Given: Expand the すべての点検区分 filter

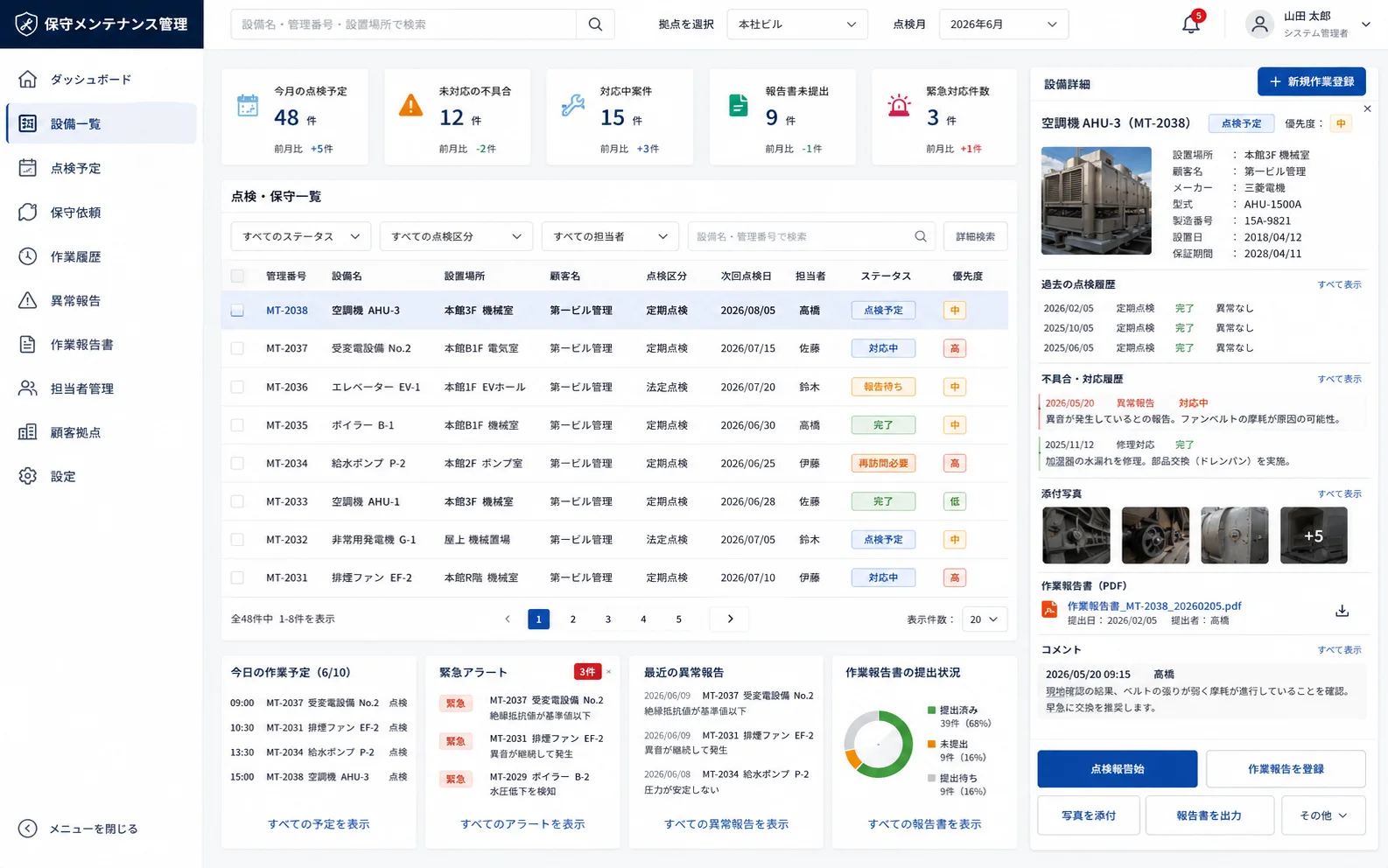Looking at the screenshot, I should [x=456, y=236].
